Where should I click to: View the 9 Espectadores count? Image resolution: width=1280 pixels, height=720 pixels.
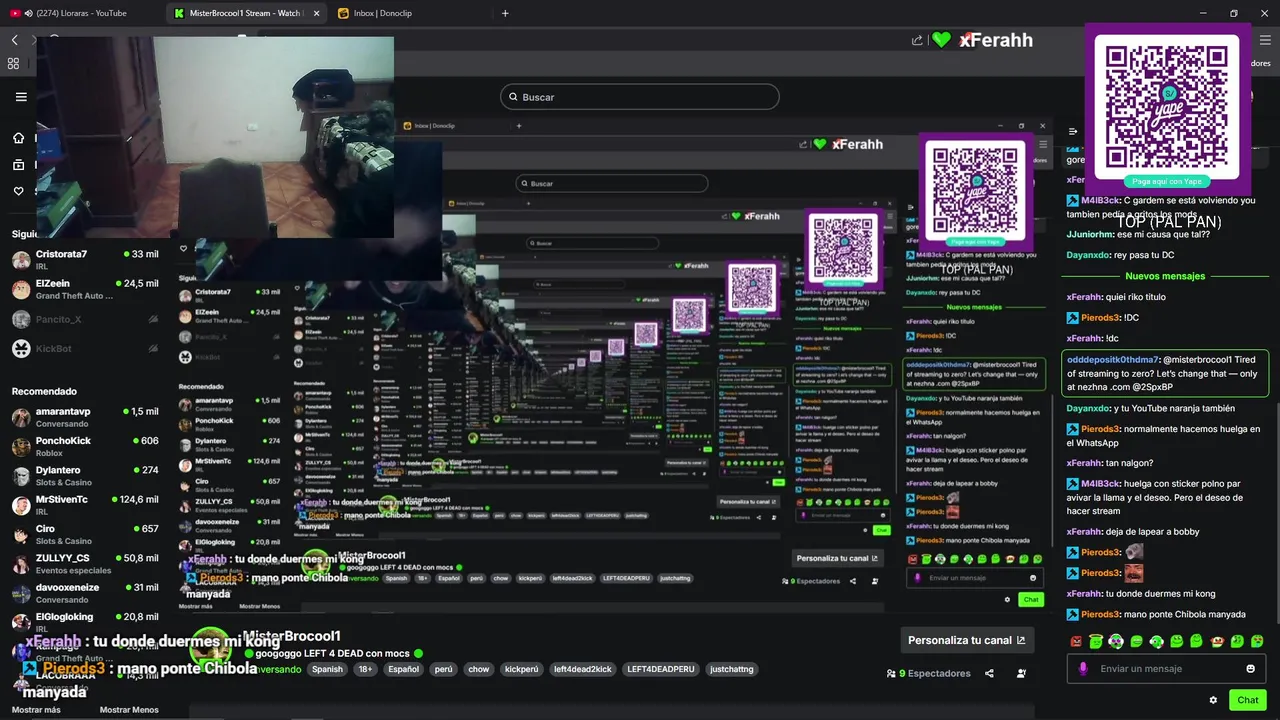point(929,673)
